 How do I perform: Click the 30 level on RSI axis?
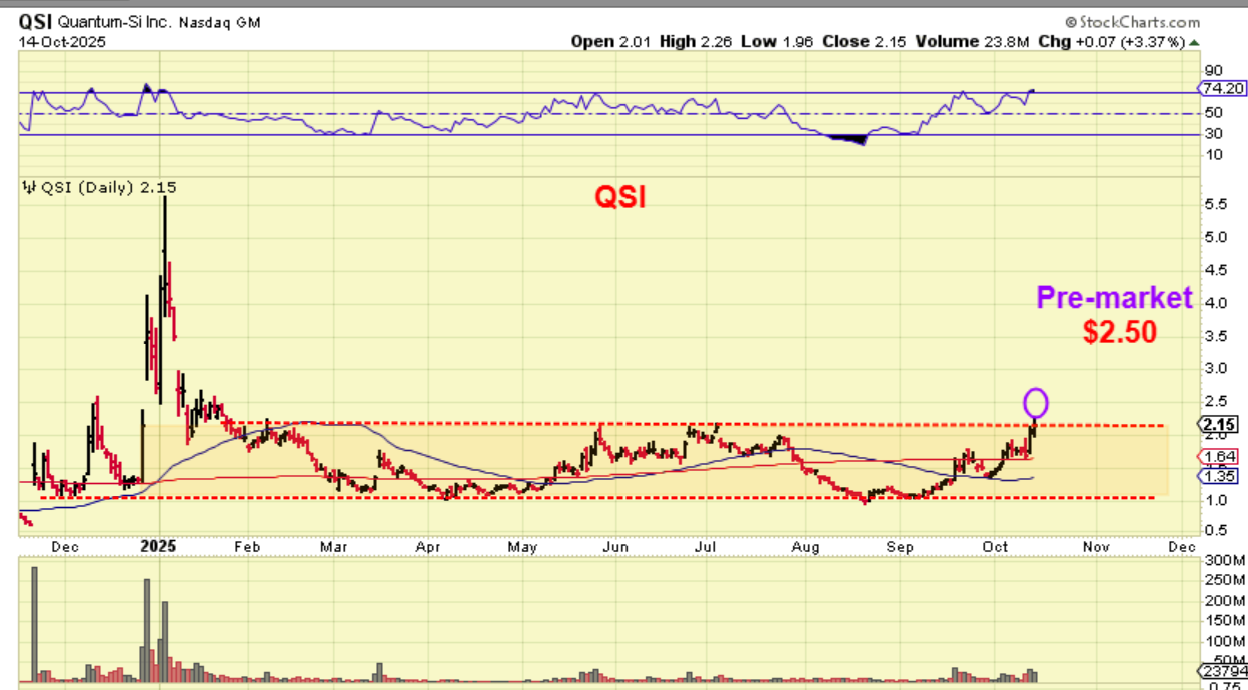pos(1215,133)
